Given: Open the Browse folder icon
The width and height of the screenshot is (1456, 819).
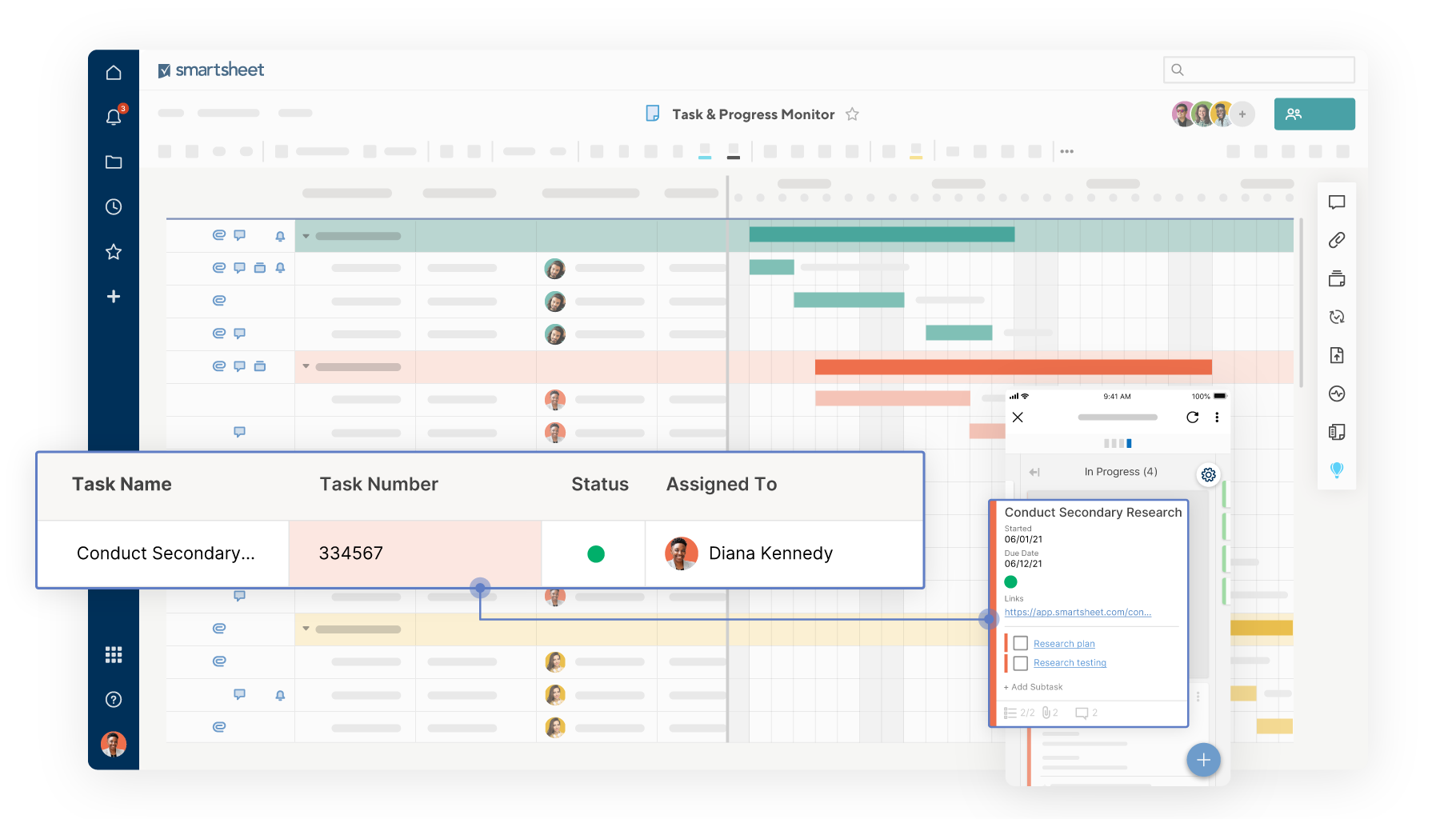Looking at the screenshot, I should [114, 162].
